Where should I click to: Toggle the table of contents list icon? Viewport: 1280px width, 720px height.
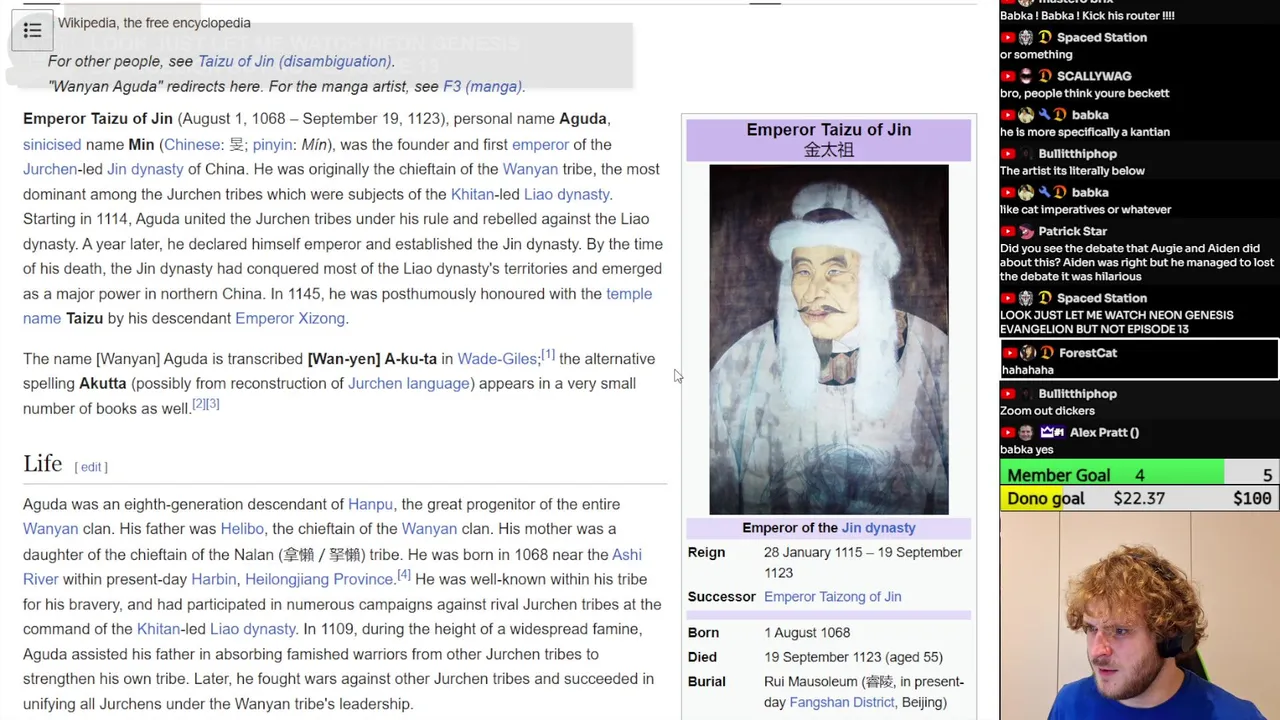pyautogui.click(x=32, y=31)
